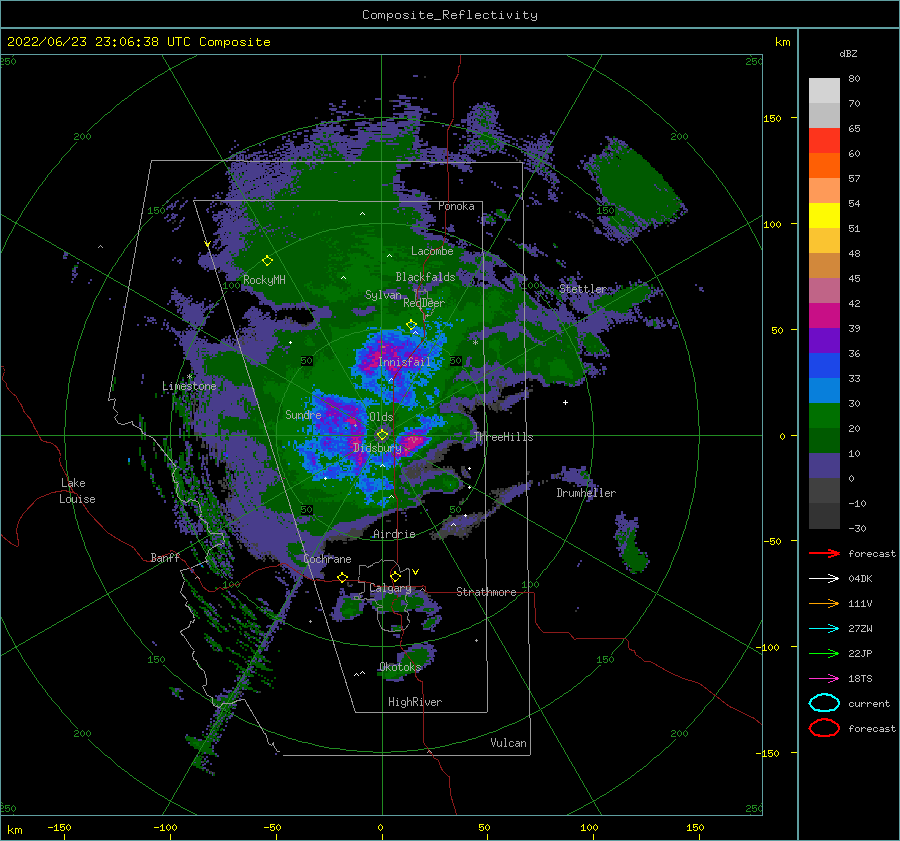Click the RockyMH map label

[264, 280]
